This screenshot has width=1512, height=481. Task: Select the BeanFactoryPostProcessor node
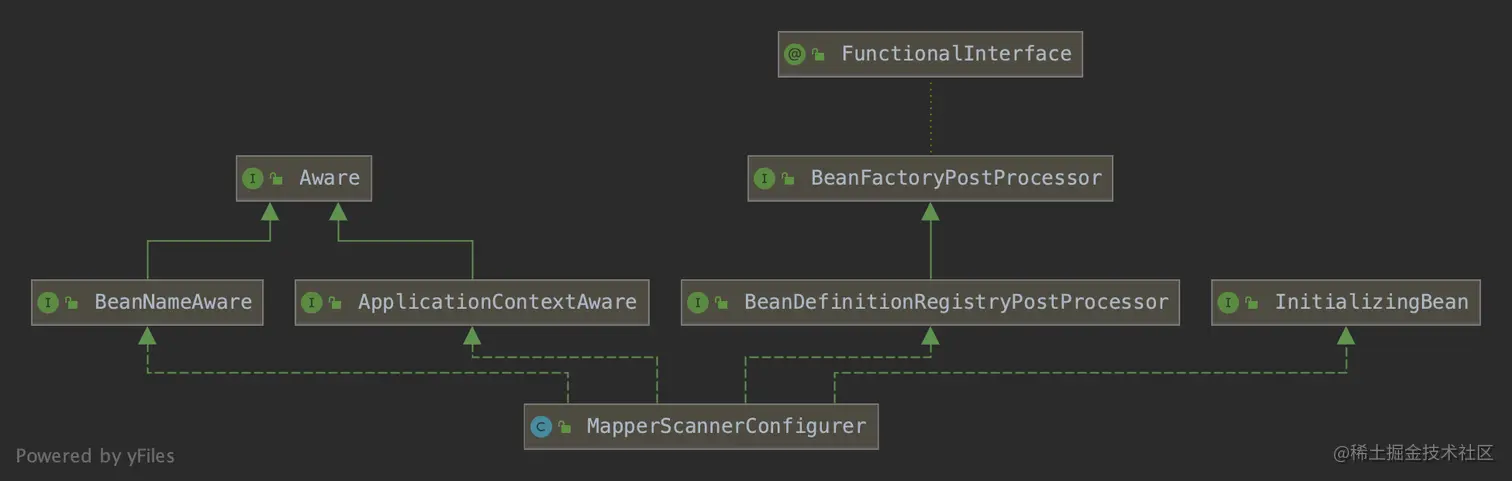[930, 178]
